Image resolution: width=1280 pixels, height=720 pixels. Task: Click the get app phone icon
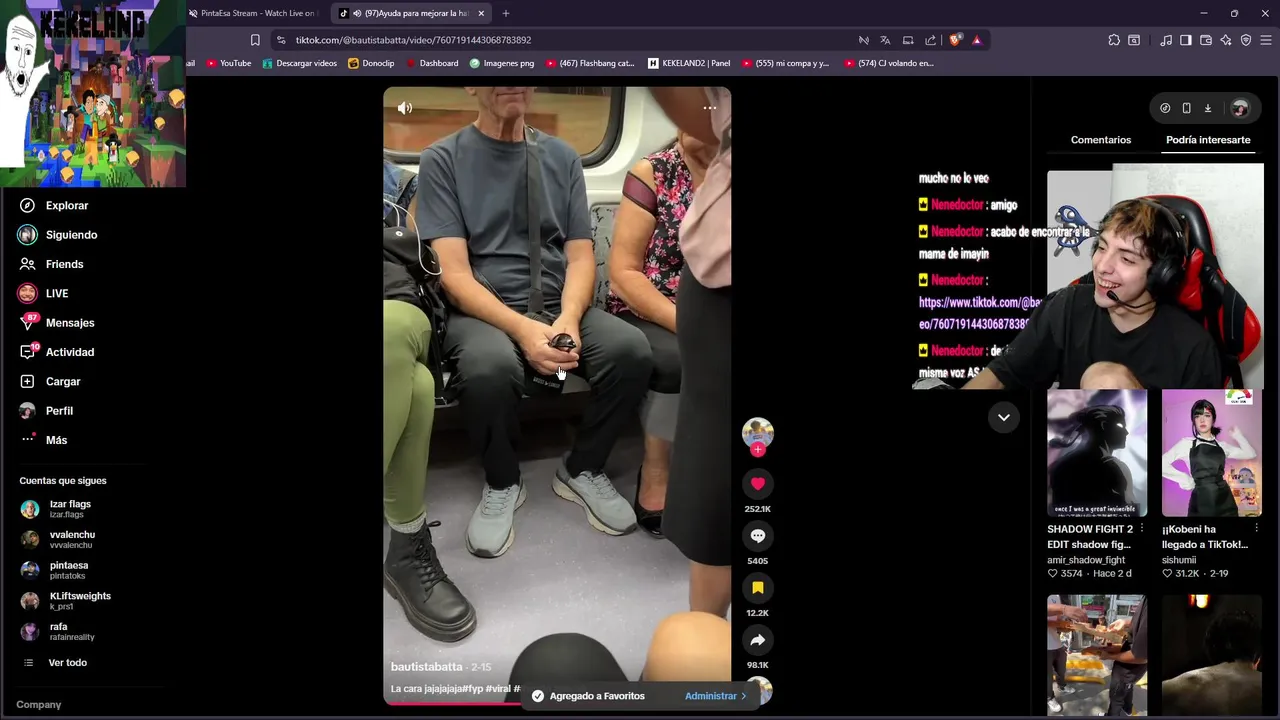1186,108
